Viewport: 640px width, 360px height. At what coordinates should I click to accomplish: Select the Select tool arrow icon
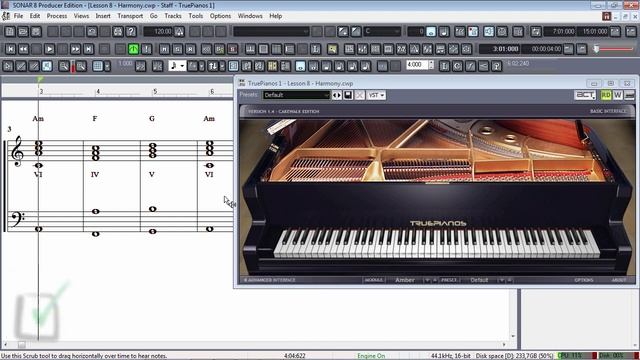point(8,66)
